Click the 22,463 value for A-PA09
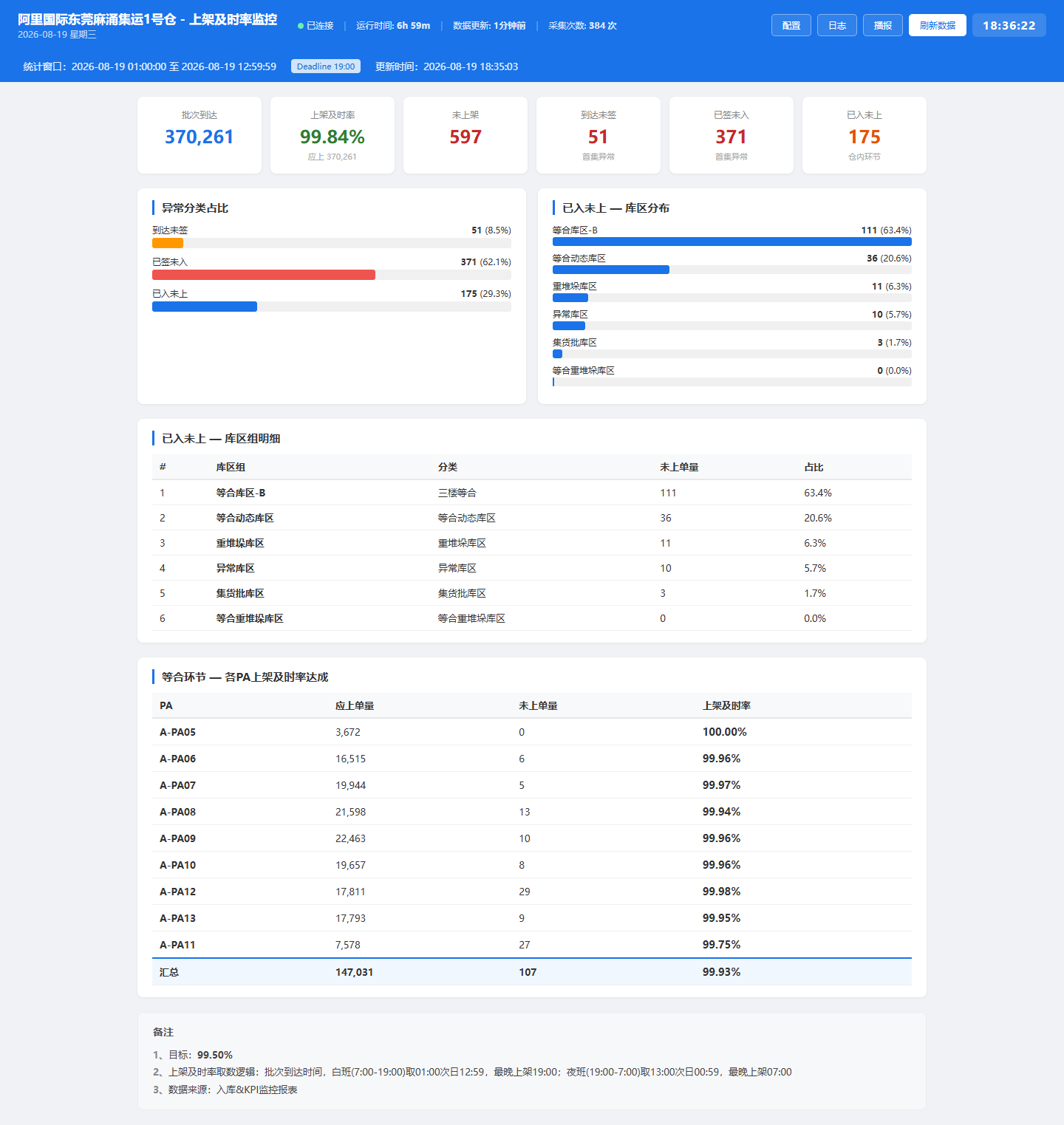Screen dimensions: 1064x1125 351,838
